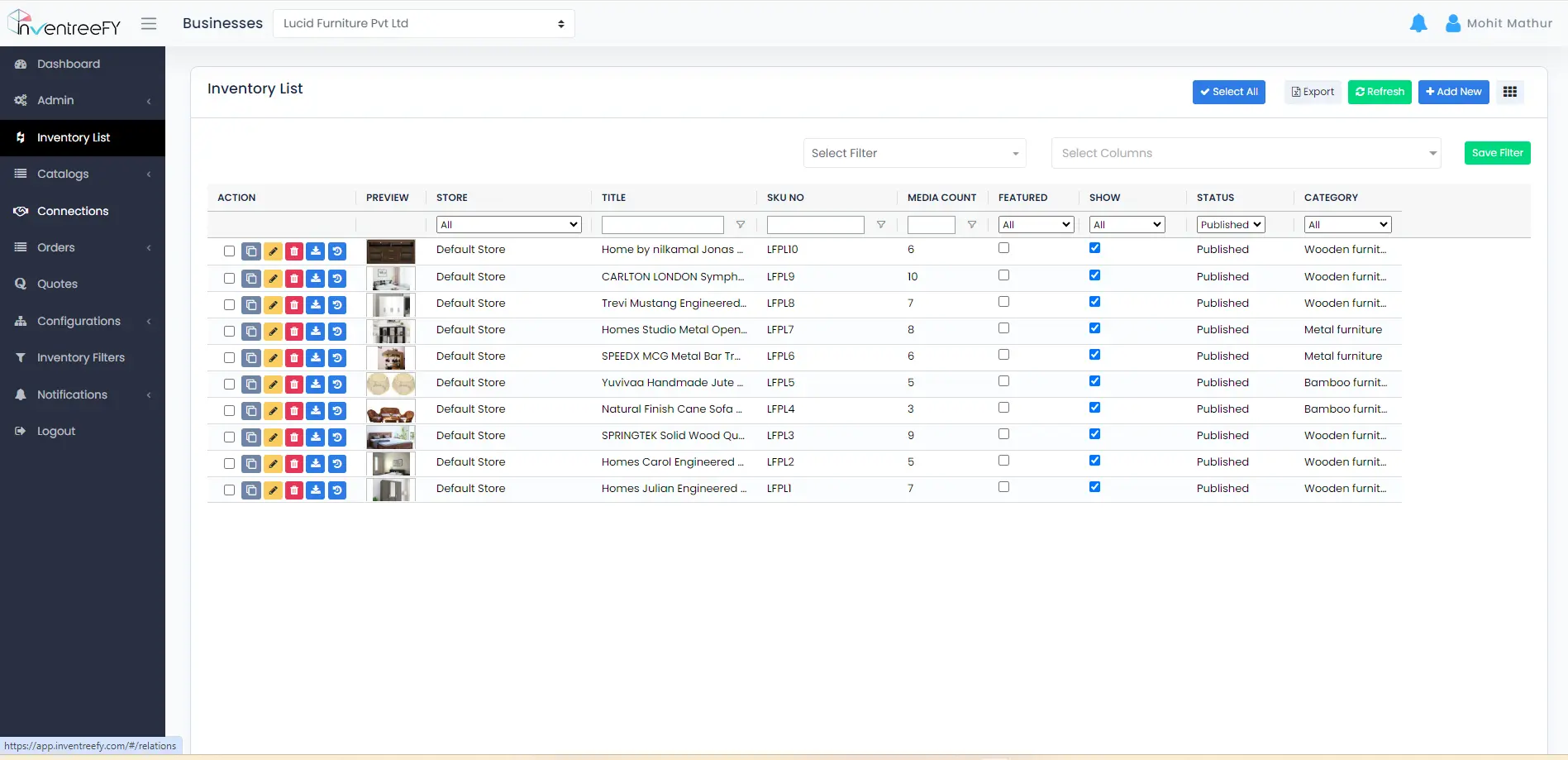Screen dimensions: 1568x760
Task: Toggle the hamburger menu to collapse the sidebar
Action: (149, 24)
